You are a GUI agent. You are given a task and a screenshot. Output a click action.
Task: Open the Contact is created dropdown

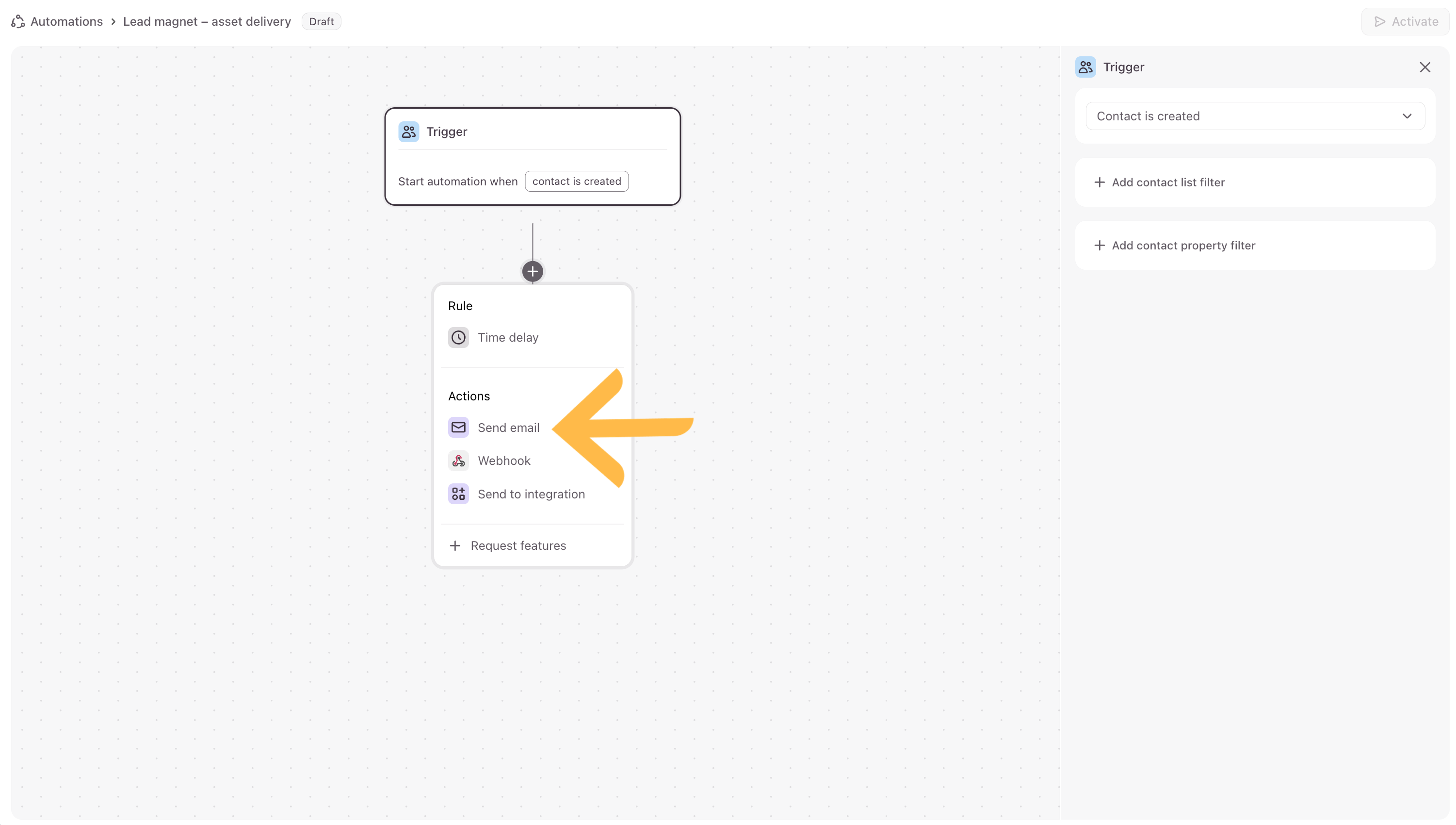(x=1246, y=116)
